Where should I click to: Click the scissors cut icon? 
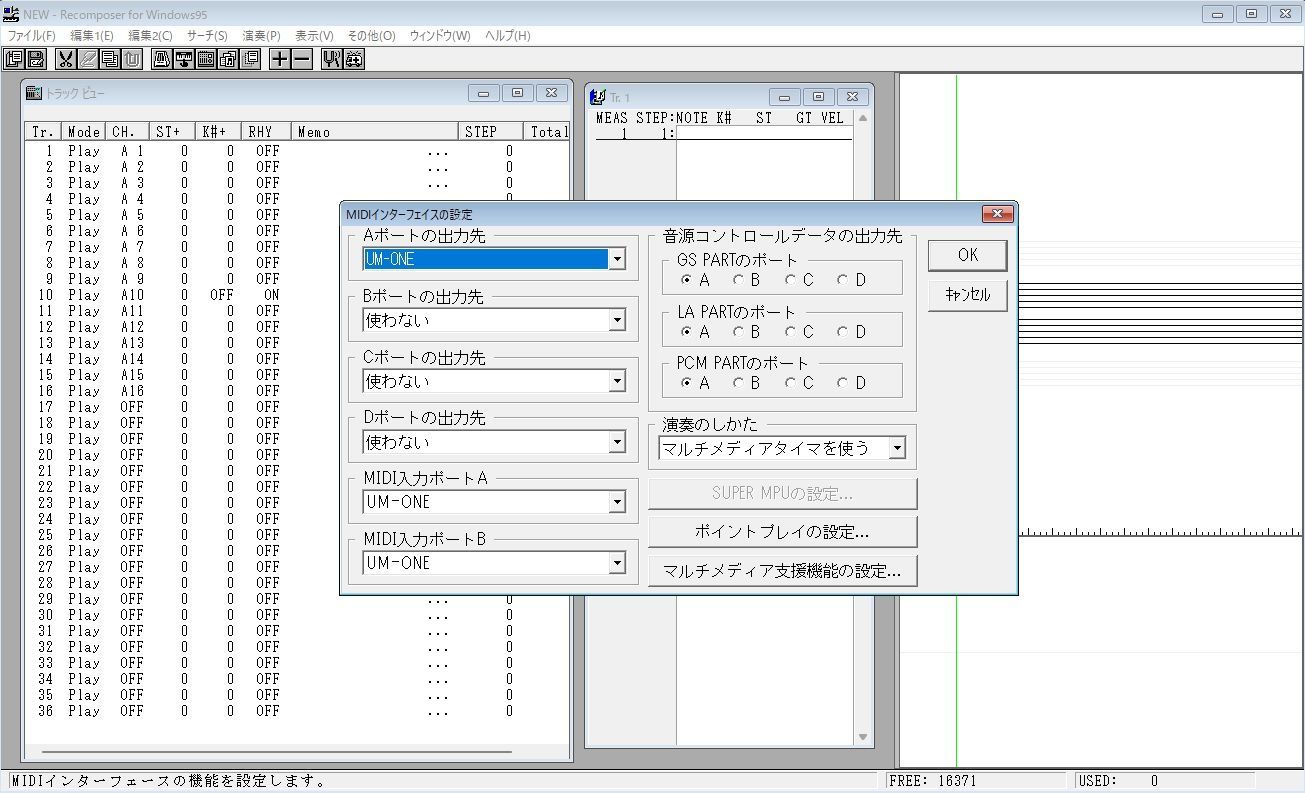[66, 59]
